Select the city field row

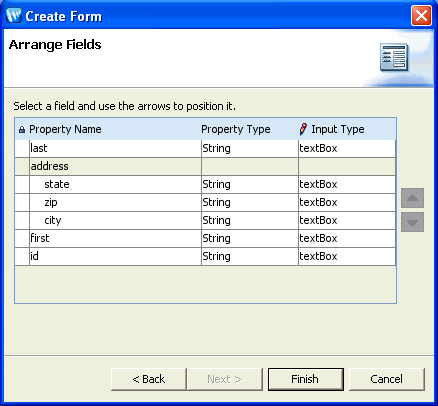click(x=205, y=220)
